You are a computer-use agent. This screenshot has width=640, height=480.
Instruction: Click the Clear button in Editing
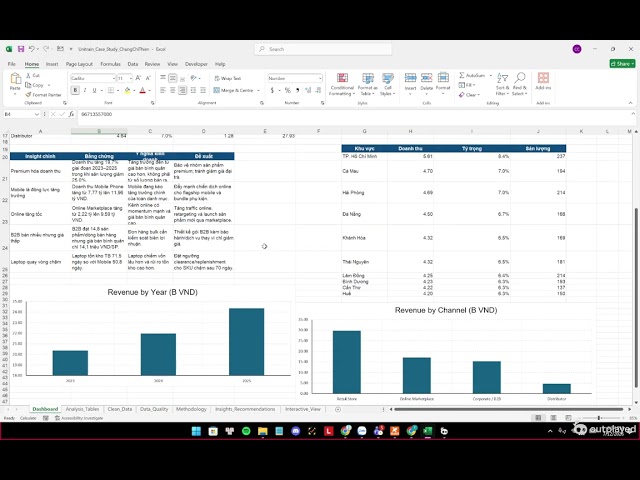pos(469,95)
